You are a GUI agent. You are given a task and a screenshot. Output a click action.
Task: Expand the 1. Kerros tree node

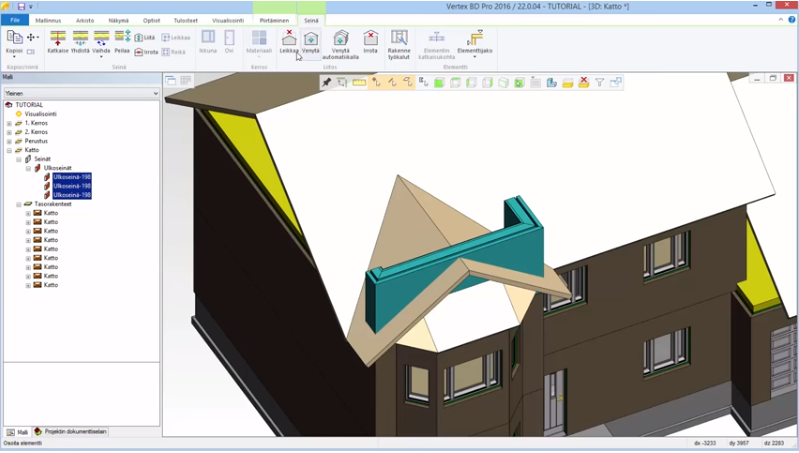click(9, 124)
